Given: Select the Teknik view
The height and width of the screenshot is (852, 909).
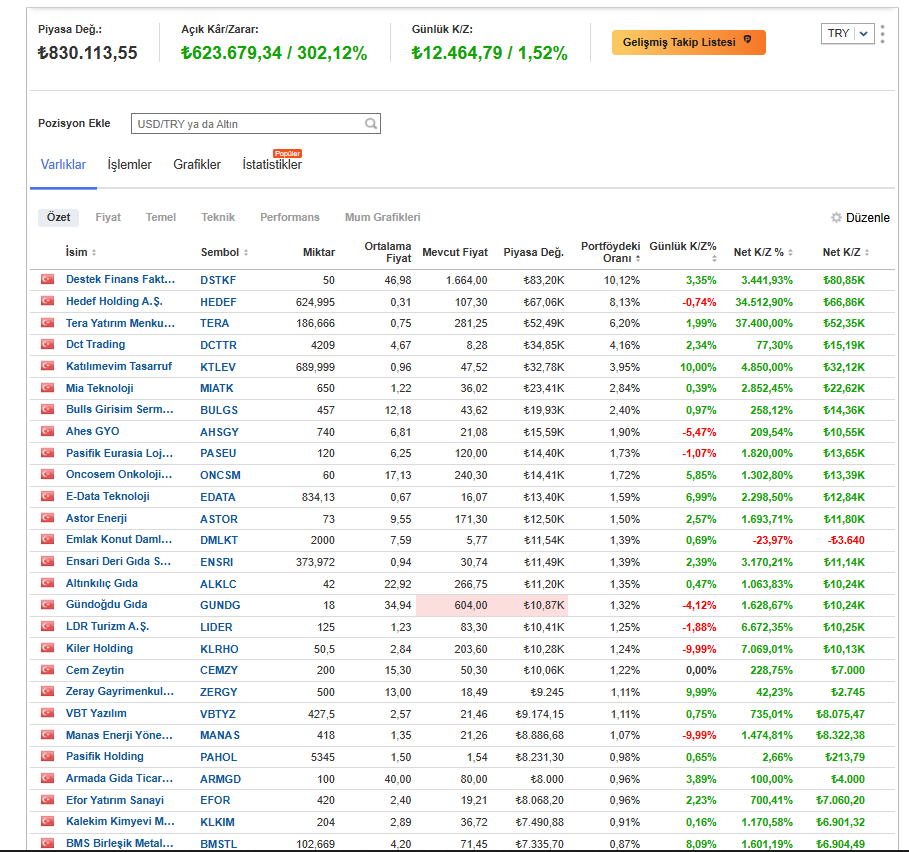Looking at the screenshot, I should [218, 217].
